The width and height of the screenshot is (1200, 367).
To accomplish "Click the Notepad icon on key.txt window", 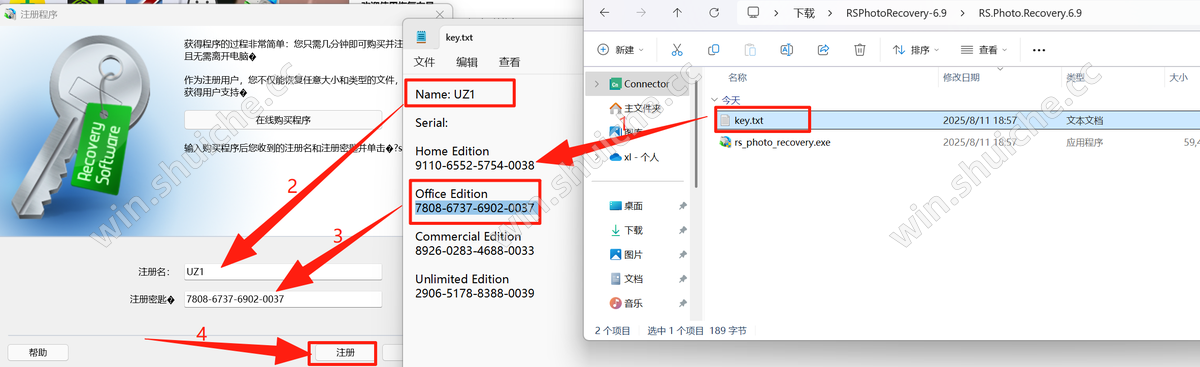I will tap(422, 37).
